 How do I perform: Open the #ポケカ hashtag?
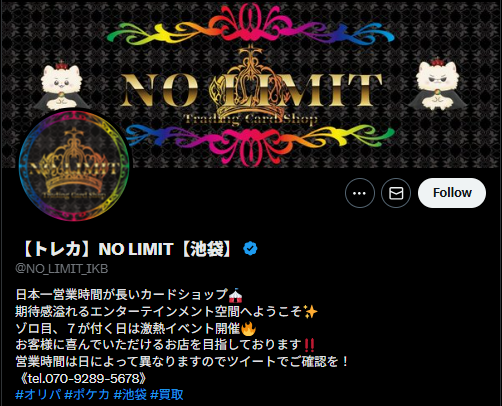[x=87, y=395]
